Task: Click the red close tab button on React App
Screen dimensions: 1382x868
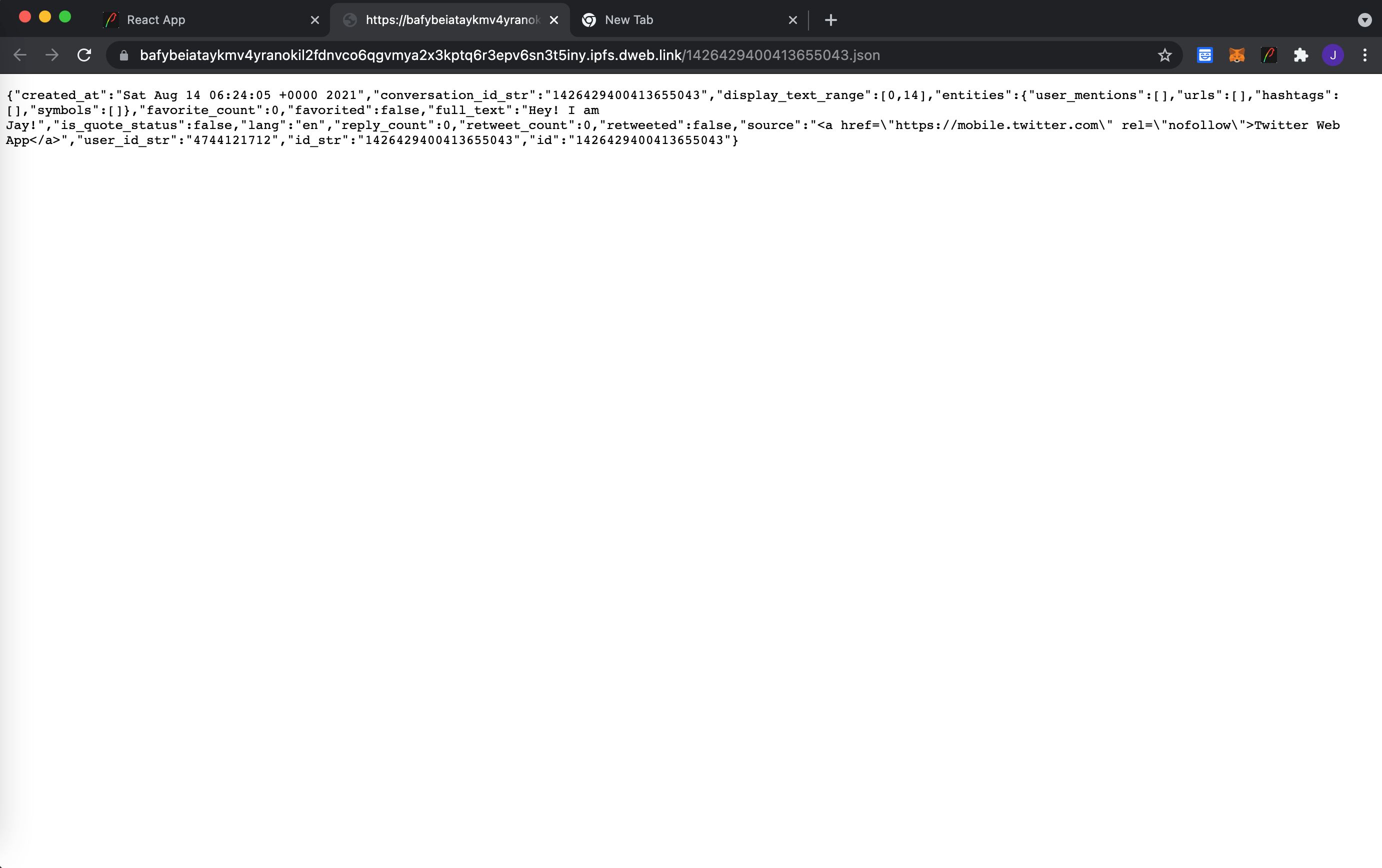Action: [314, 20]
